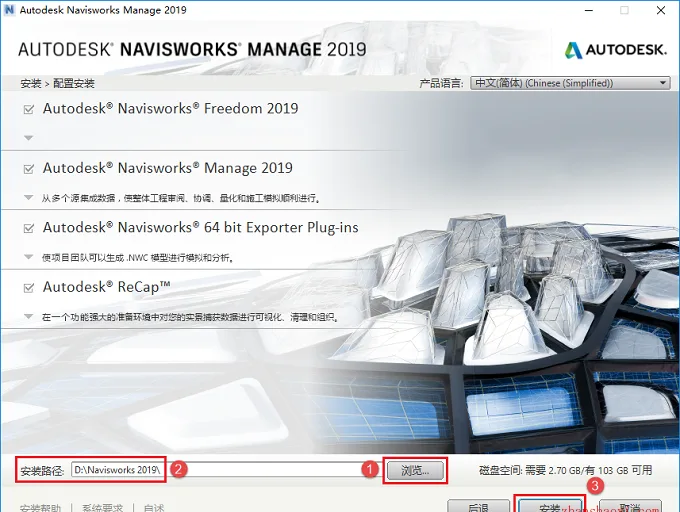Screen dimensions: 680x512
Task: Click the 后退 back button
Action: (x=478, y=507)
